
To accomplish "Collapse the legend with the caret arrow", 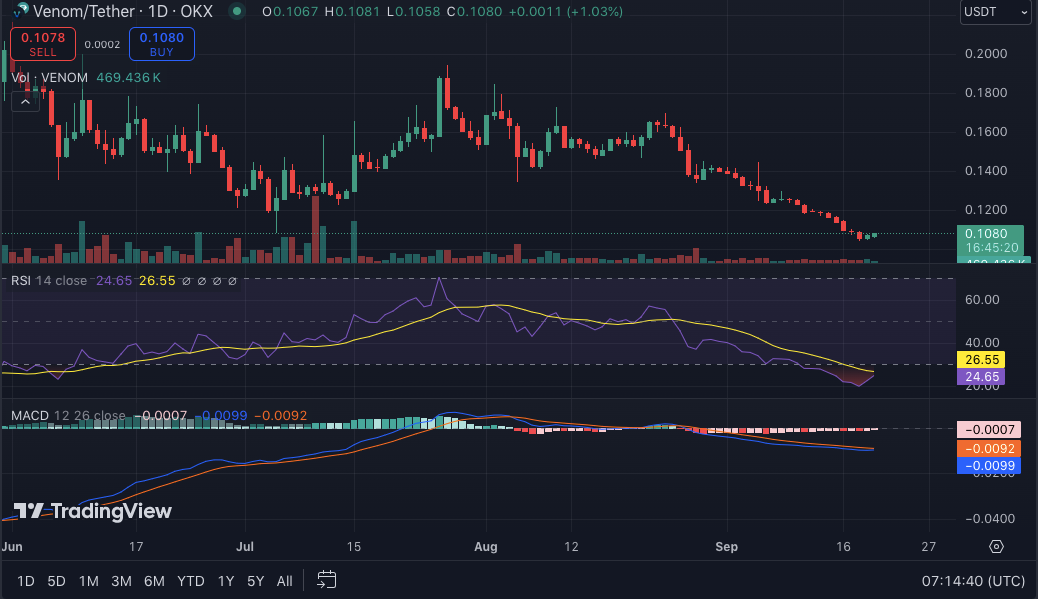I will (25, 102).
